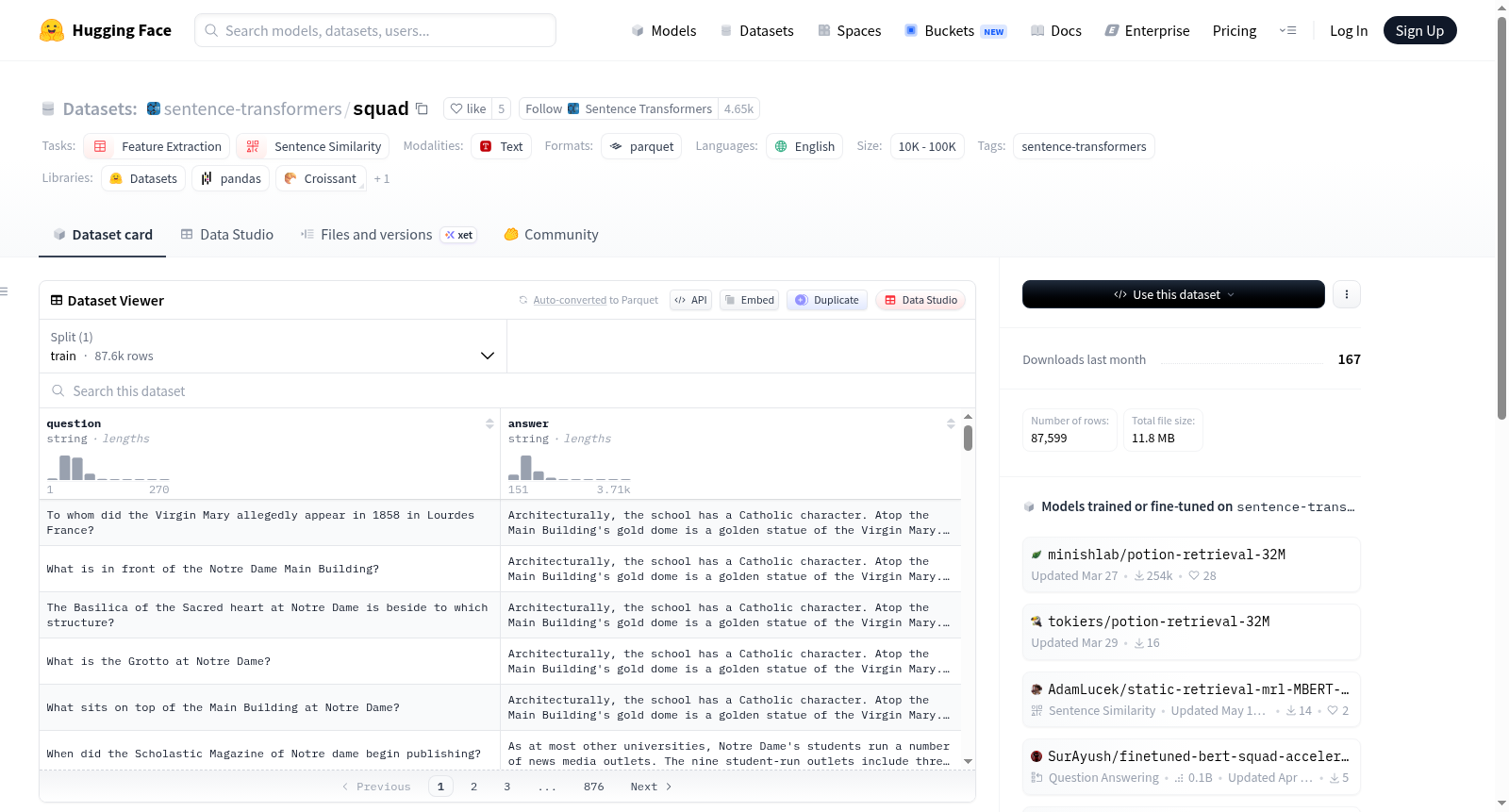The width and height of the screenshot is (1509, 812).
Task: Show the +1 additional libraries
Action: point(382,178)
